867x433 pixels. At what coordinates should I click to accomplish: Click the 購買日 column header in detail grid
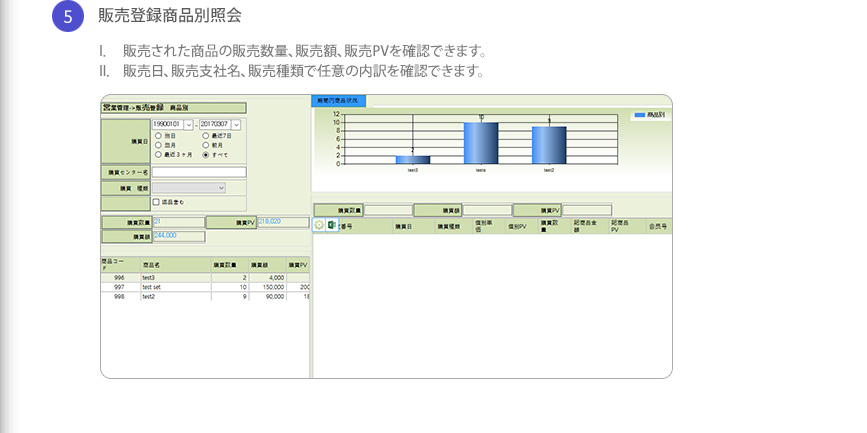click(403, 227)
